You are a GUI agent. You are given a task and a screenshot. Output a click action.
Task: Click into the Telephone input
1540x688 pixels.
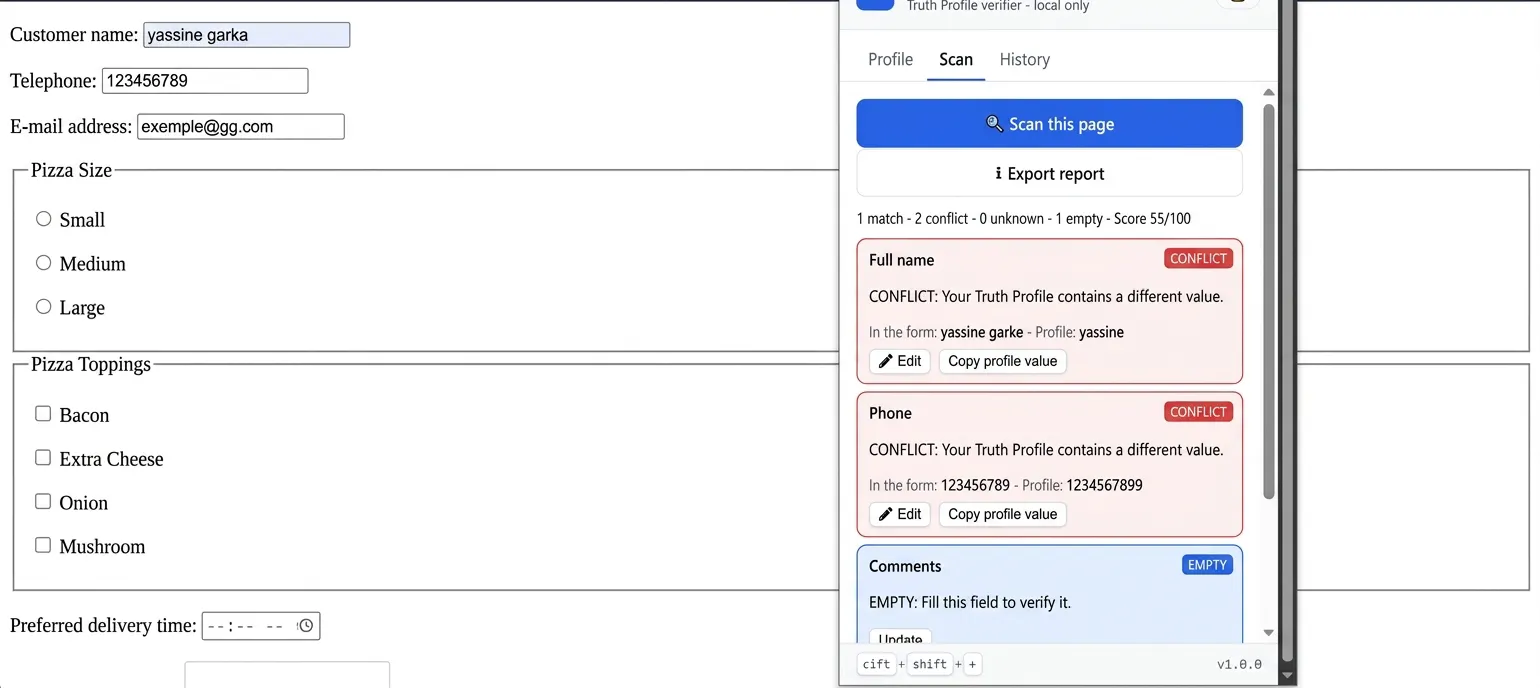205,81
